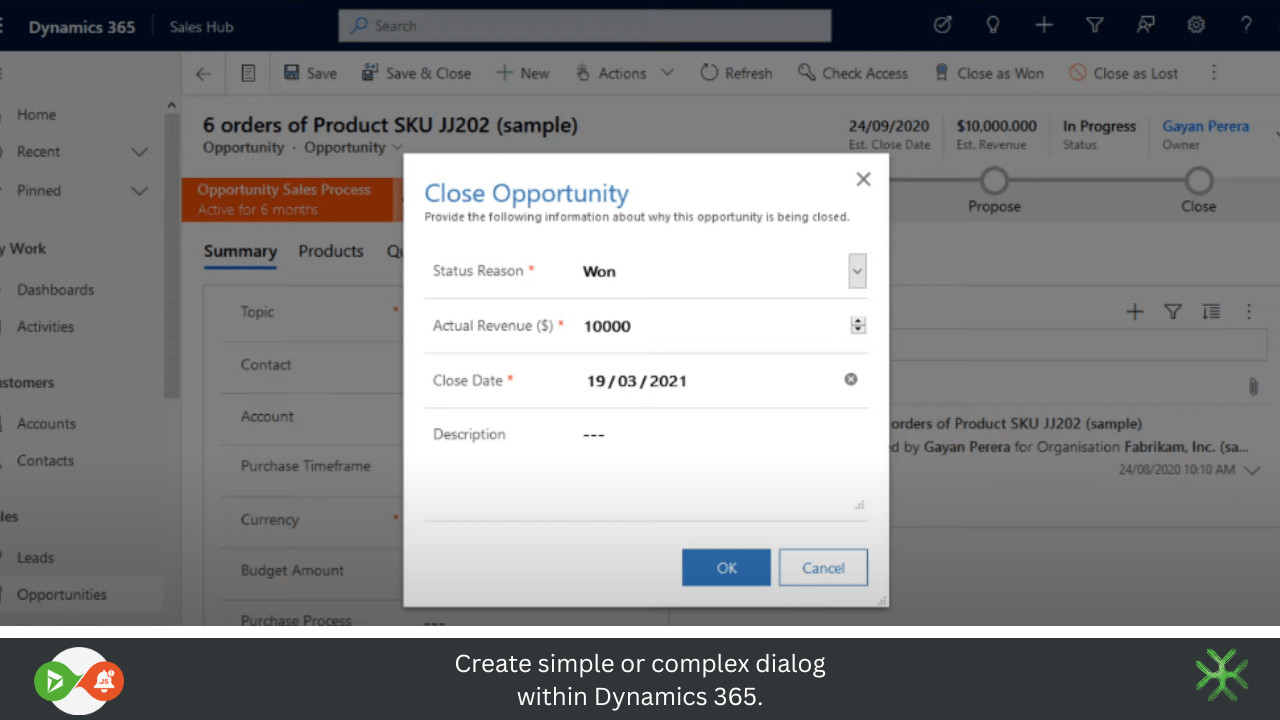1280x720 pixels.
Task: Open Opportunities in the sidebar
Action: tap(61, 595)
